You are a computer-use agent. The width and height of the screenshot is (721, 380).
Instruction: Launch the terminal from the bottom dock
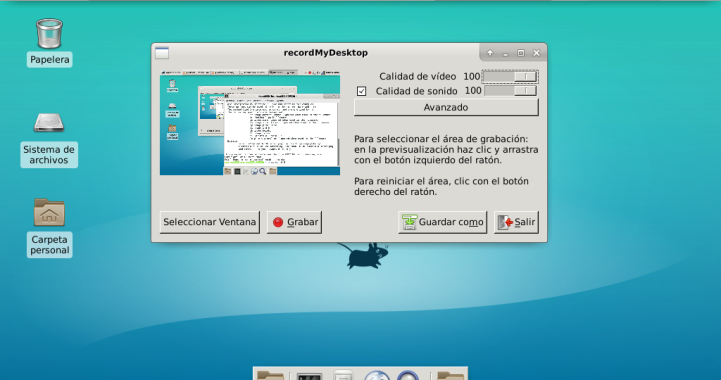309,377
